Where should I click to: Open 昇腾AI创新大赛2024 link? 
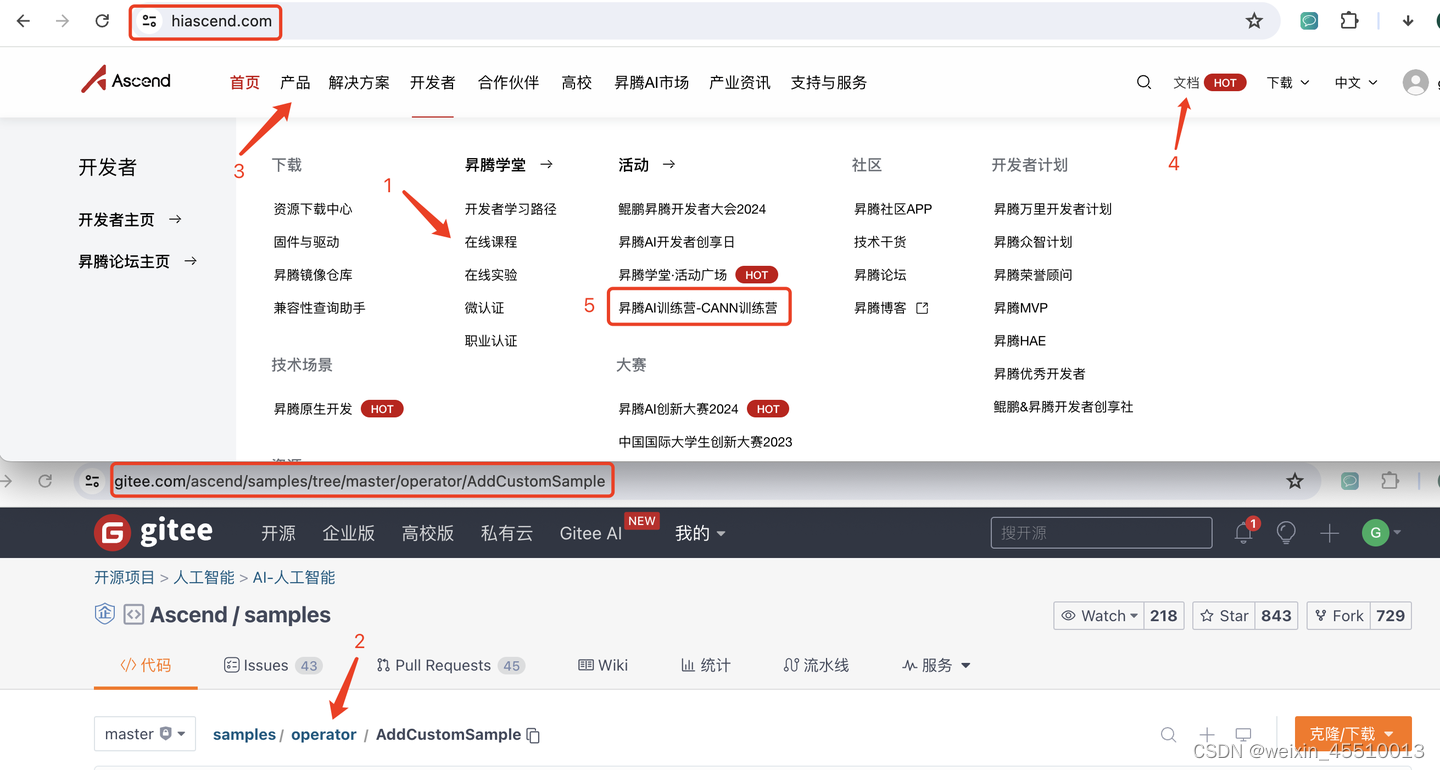[678, 409]
